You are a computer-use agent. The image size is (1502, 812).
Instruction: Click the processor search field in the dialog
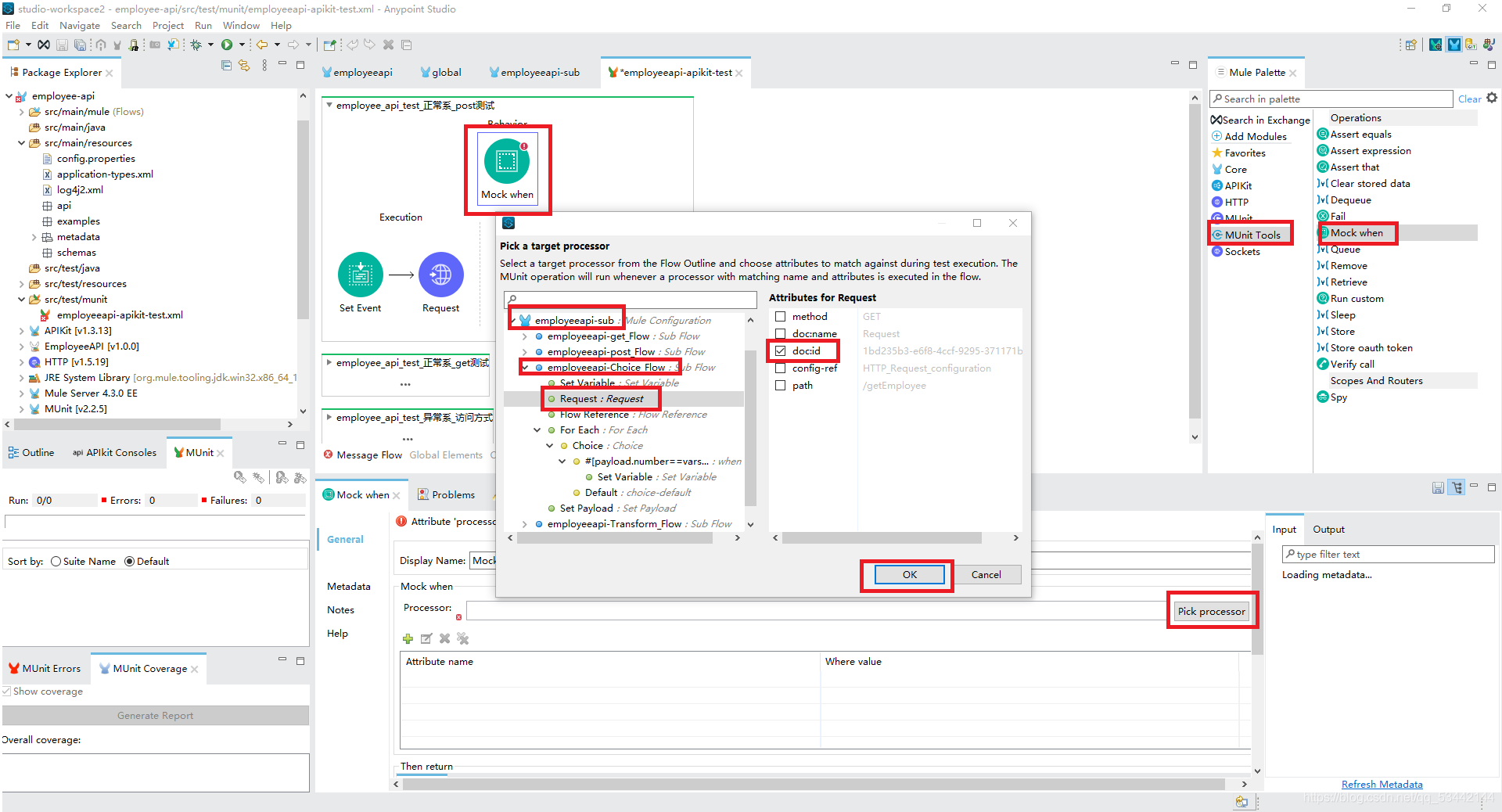point(631,300)
